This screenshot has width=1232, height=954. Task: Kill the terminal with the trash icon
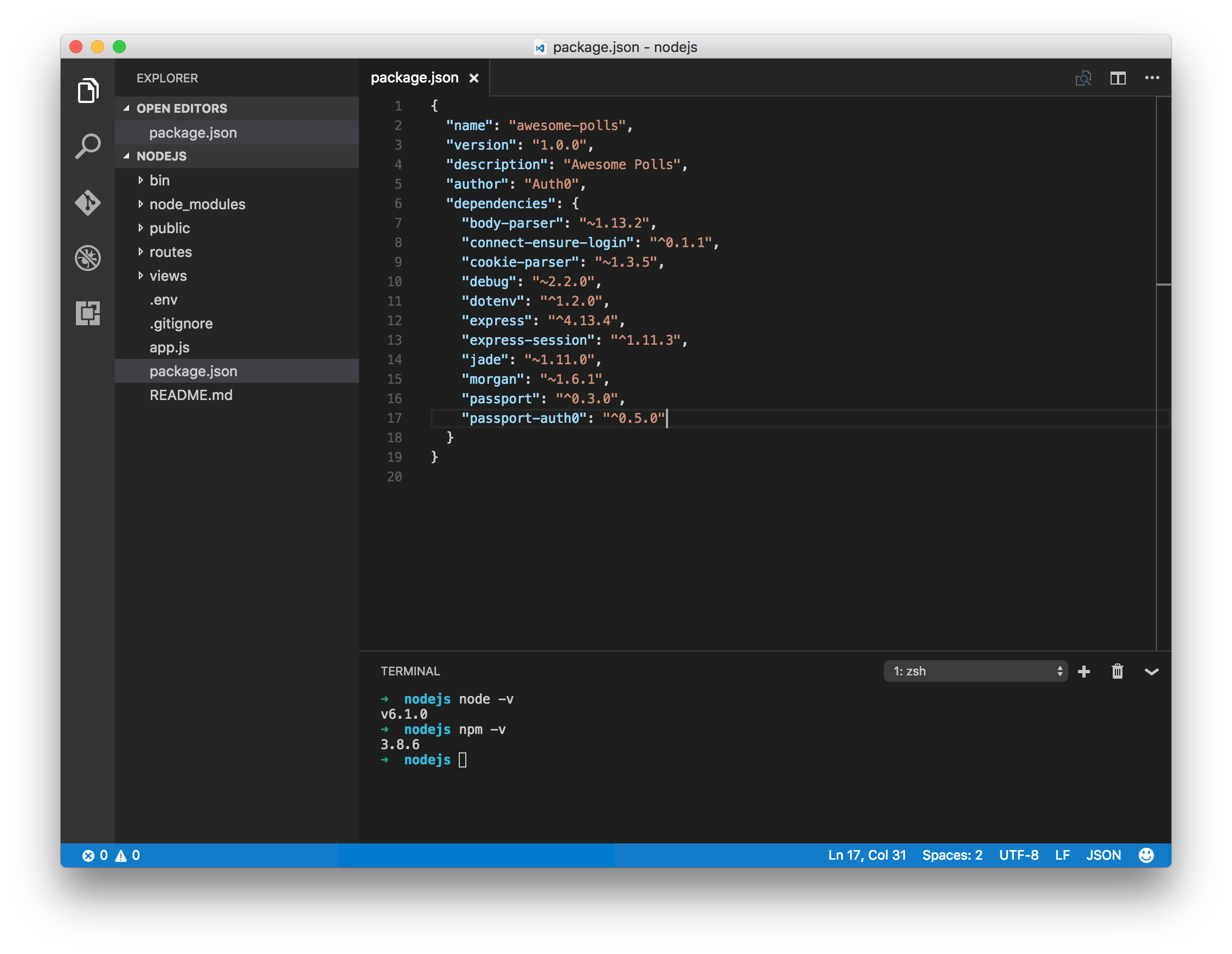(x=1118, y=671)
